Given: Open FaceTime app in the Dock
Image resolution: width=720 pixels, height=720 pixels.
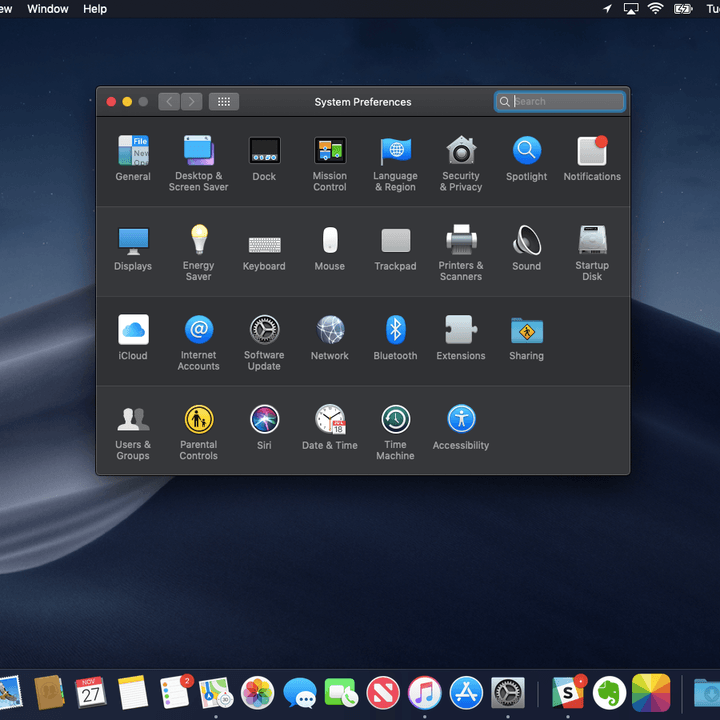Looking at the screenshot, I should pyautogui.click(x=341, y=692).
